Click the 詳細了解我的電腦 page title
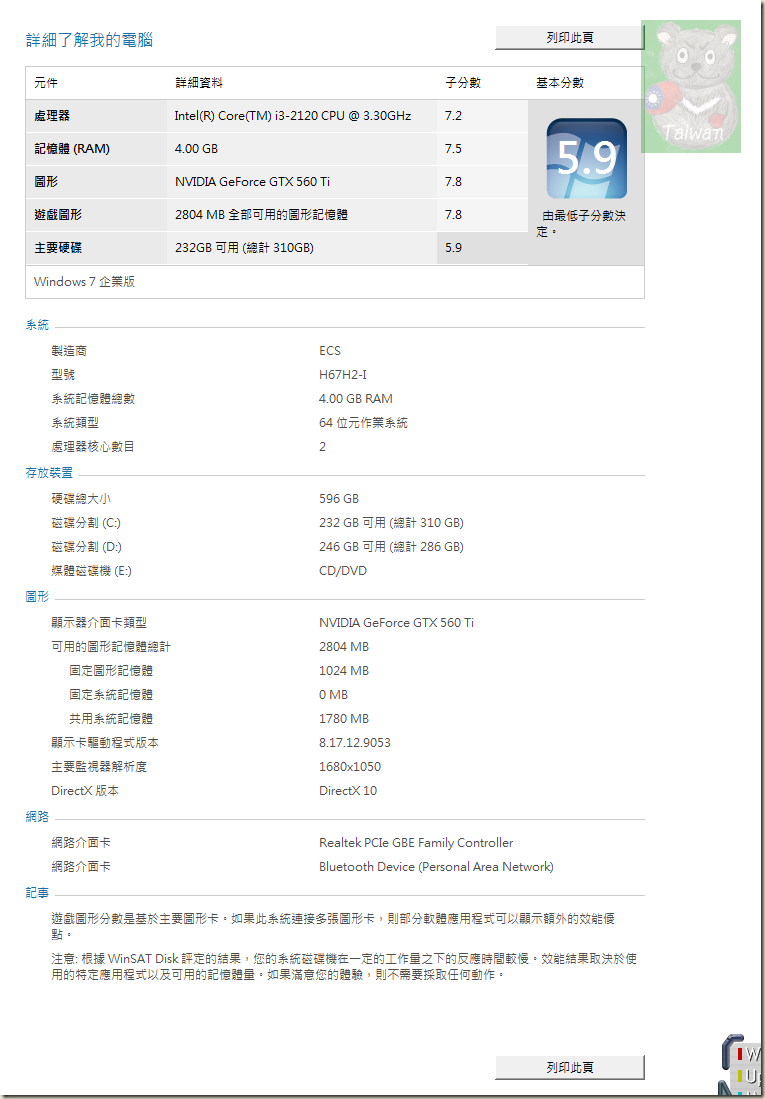Viewport: 765px width, 1099px height. 89,40
